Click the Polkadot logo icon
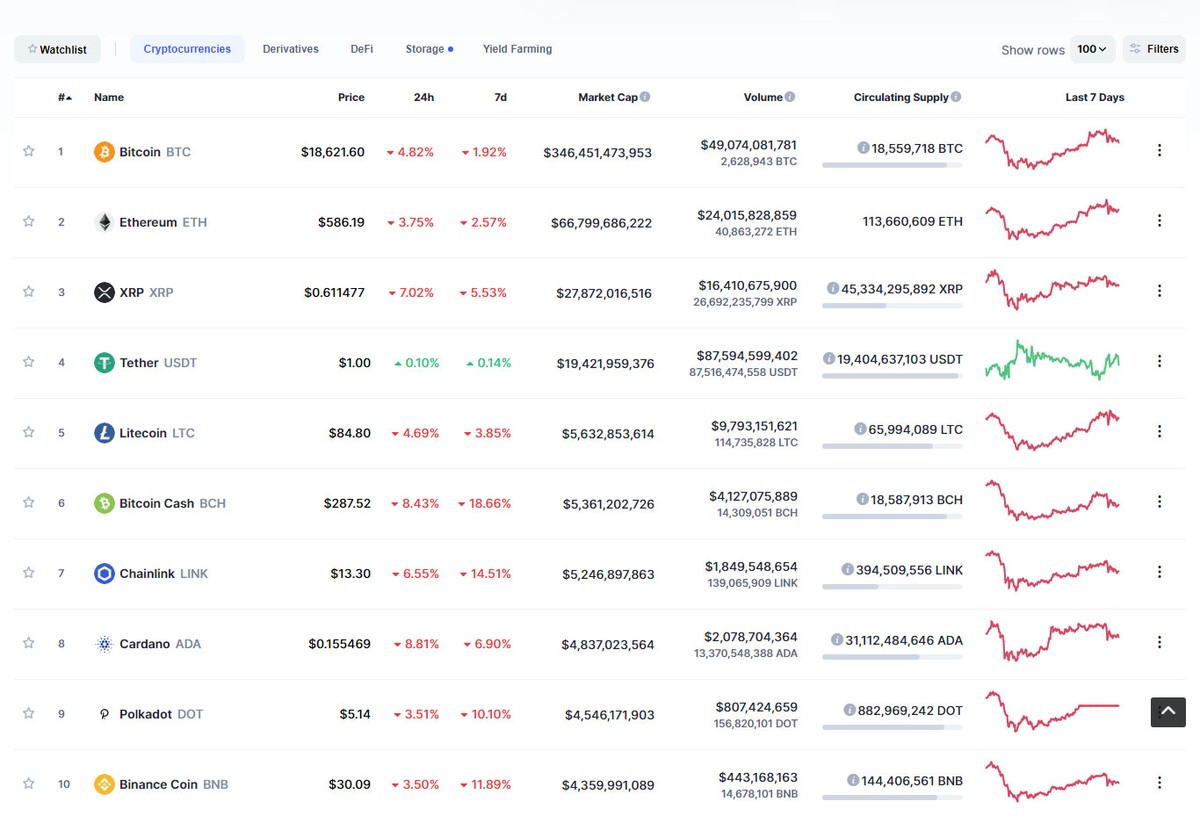 [104, 714]
